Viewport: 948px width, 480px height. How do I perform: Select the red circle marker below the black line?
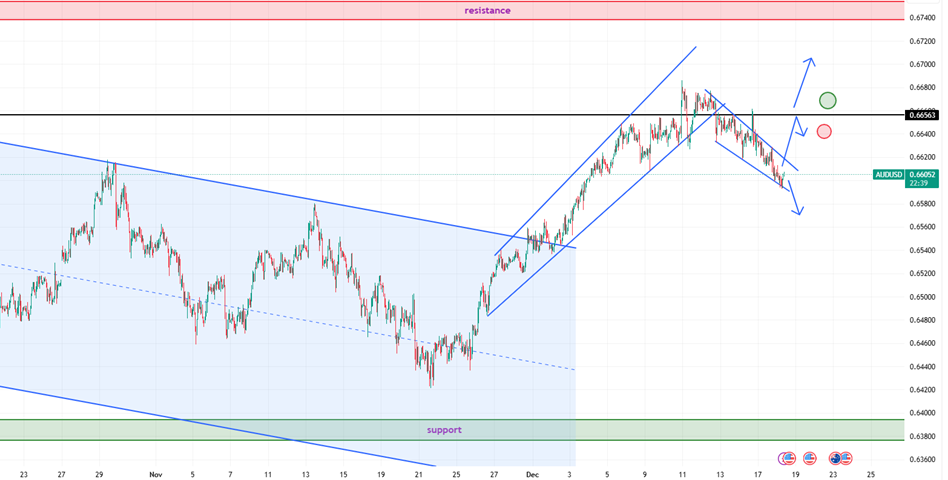pyautogui.click(x=824, y=131)
